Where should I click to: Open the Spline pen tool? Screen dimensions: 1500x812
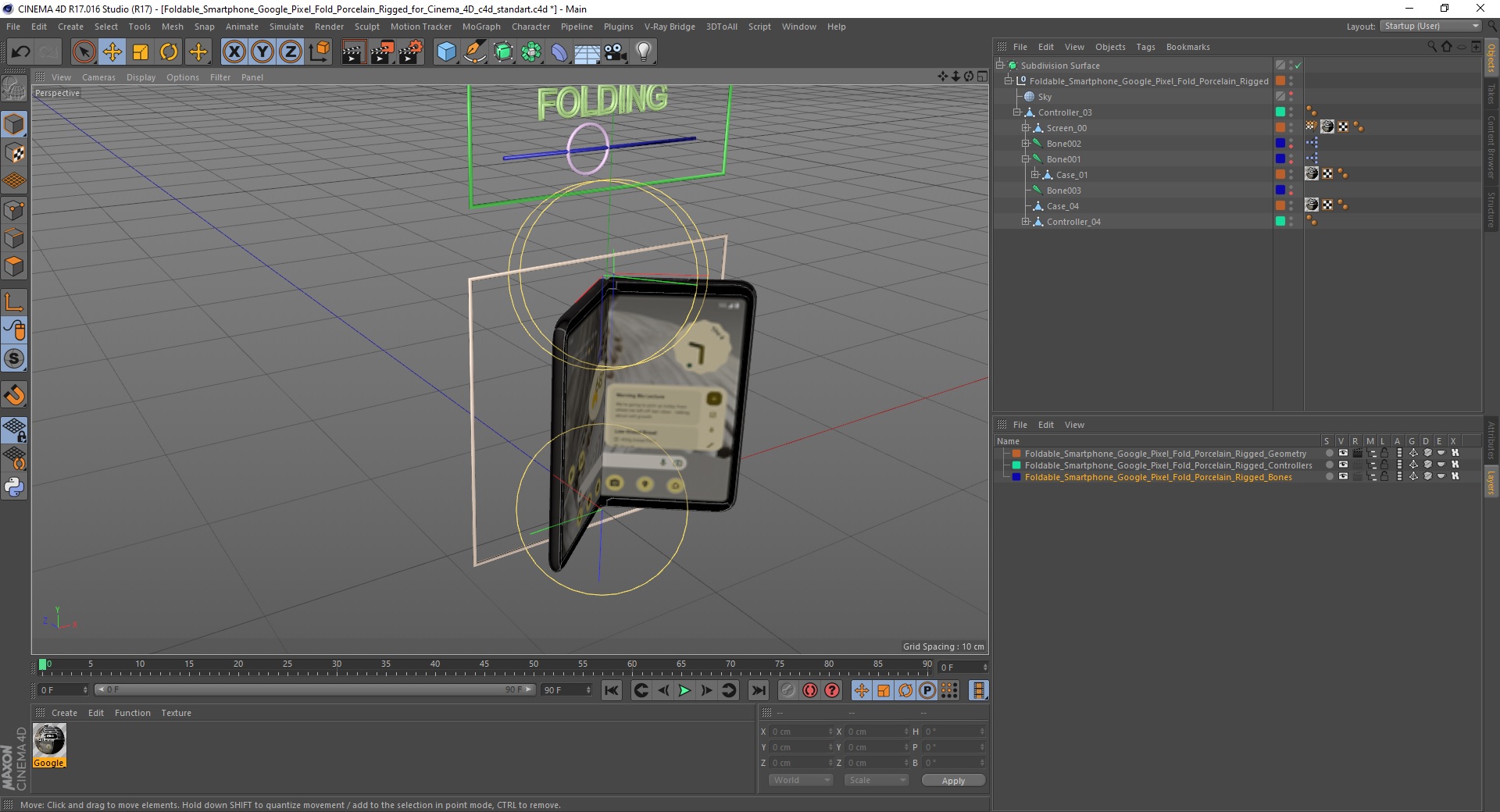[475, 52]
